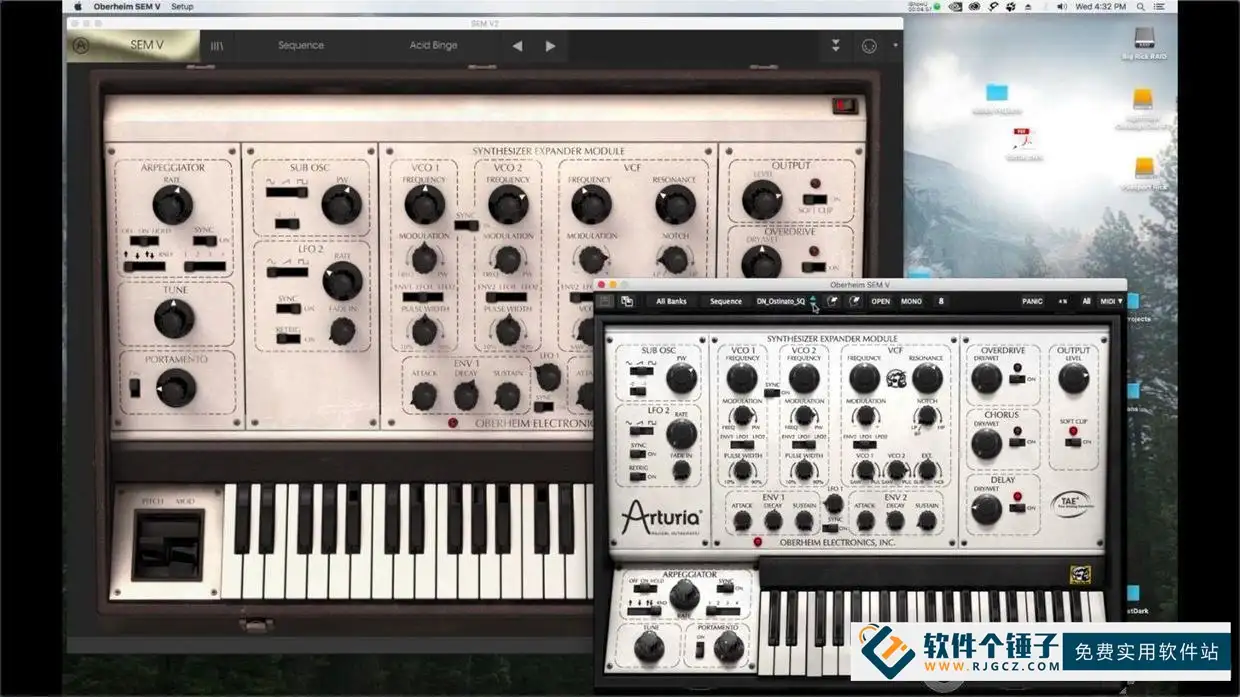Viewport: 1240px width, 697px height.
Task: Toggle the LFO 2 Retrig switch in SEM V2
Action: point(289,338)
